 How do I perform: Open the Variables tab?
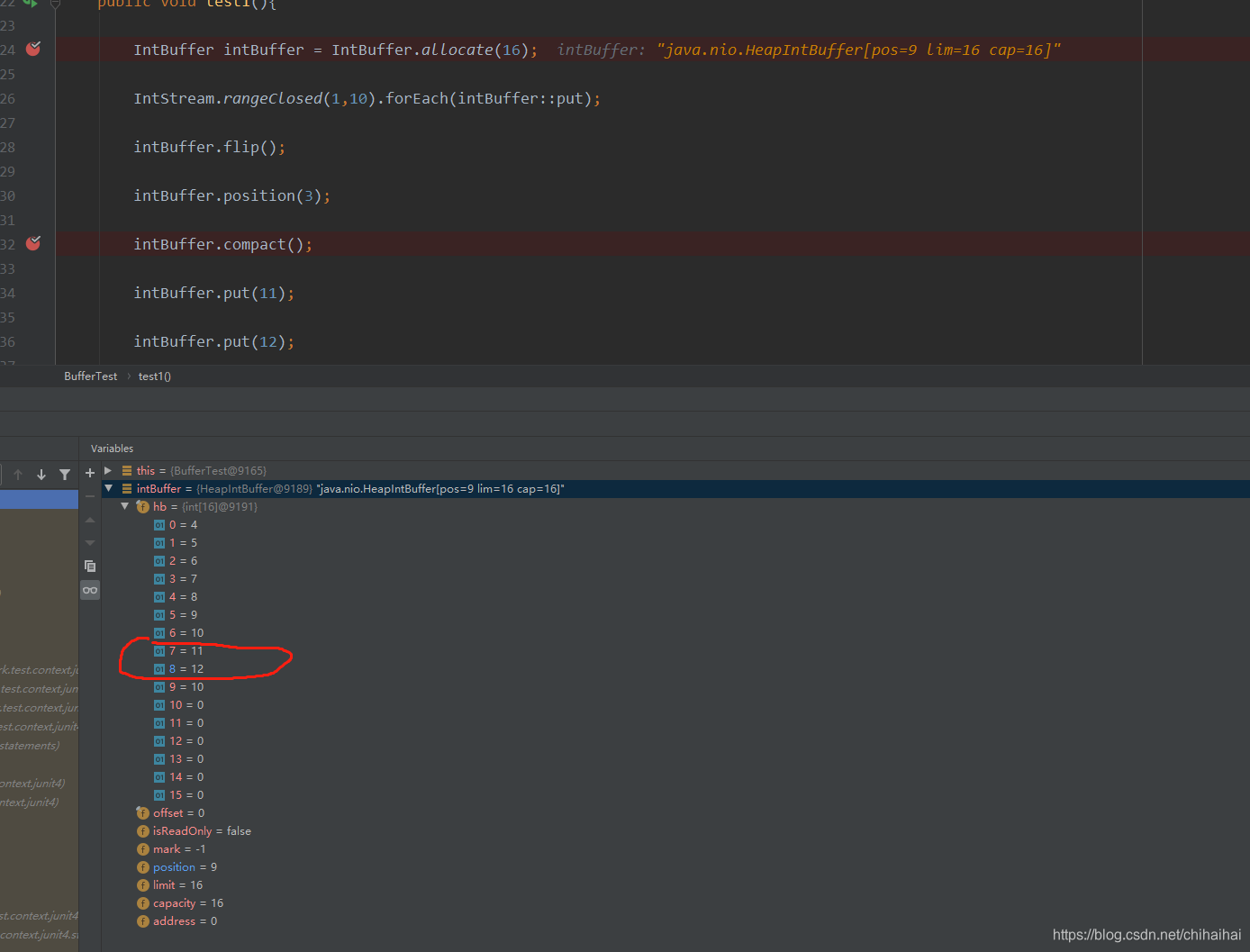click(x=112, y=449)
